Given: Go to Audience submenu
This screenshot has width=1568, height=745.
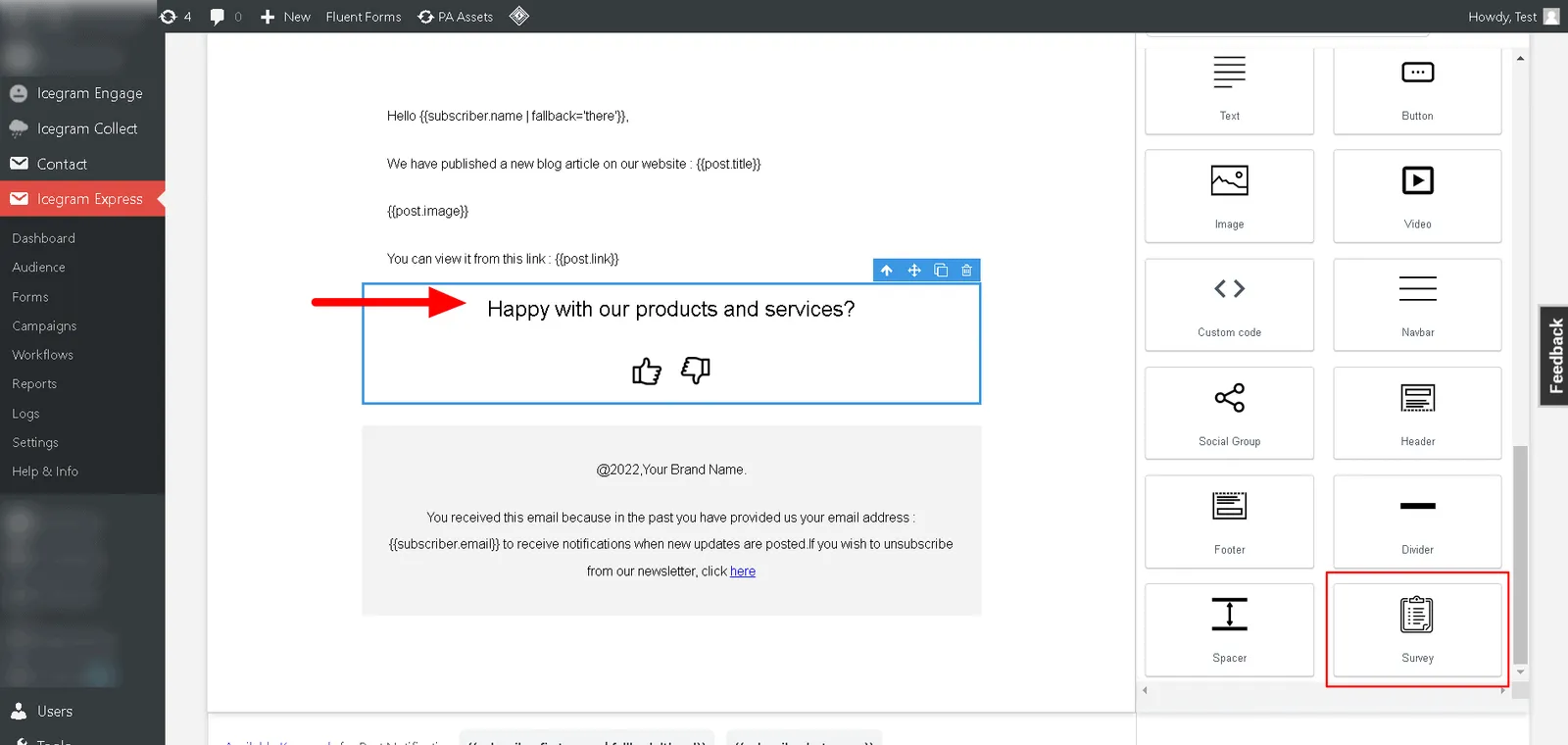Looking at the screenshot, I should (38, 267).
